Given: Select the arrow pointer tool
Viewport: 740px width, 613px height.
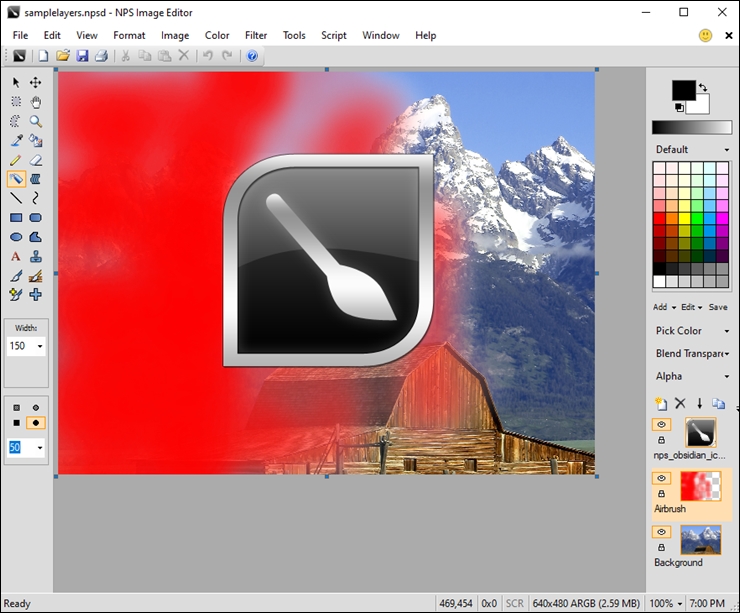Looking at the screenshot, I should coord(16,83).
